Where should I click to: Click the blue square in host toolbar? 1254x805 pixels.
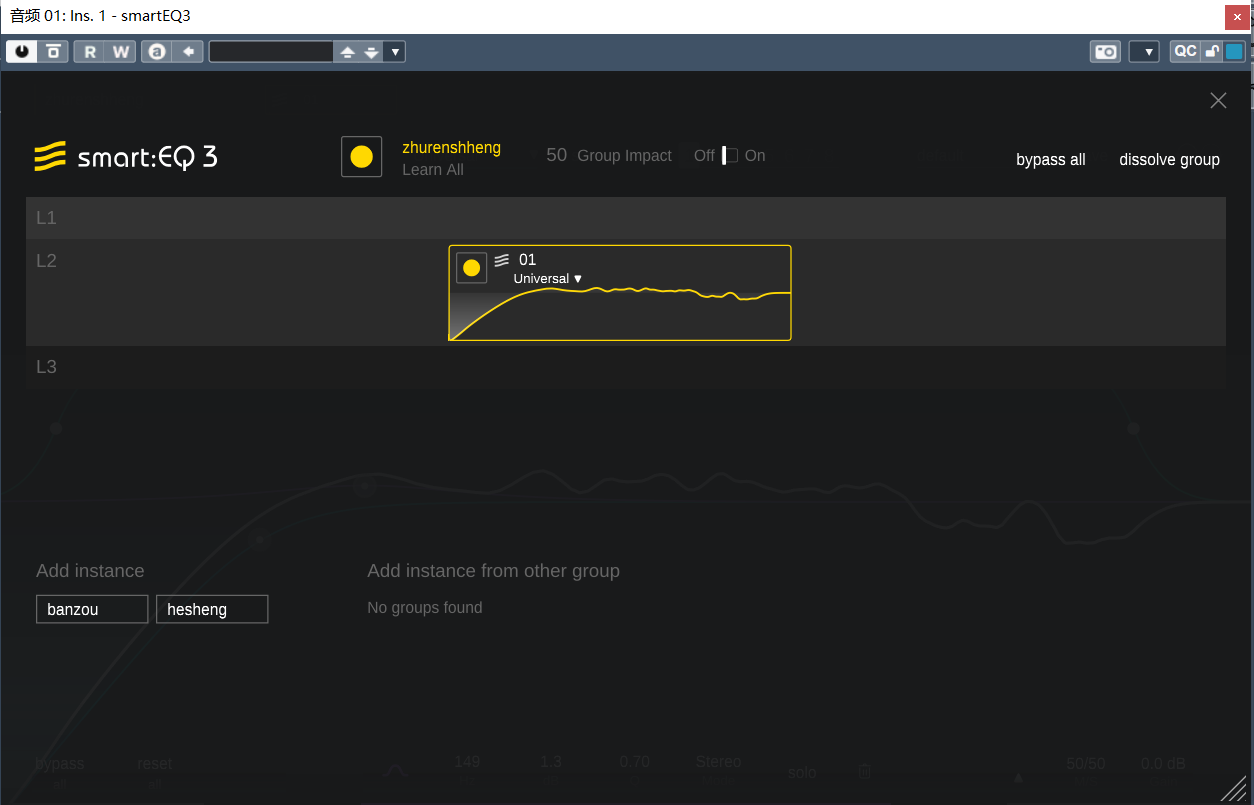coord(1235,52)
